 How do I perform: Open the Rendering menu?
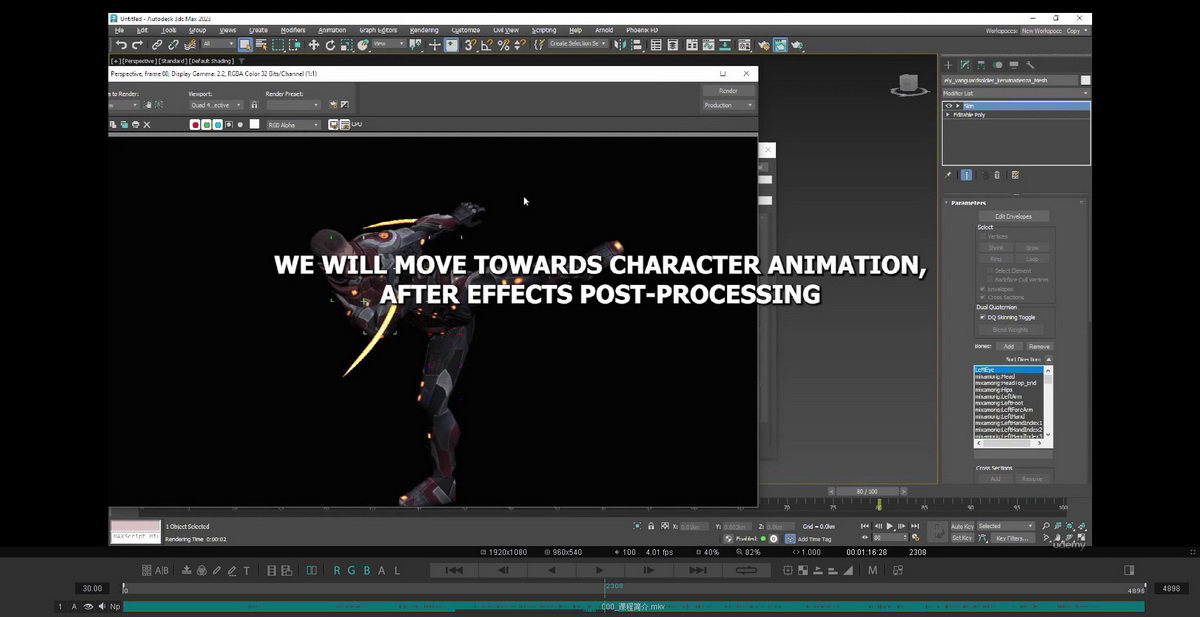click(x=424, y=30)
